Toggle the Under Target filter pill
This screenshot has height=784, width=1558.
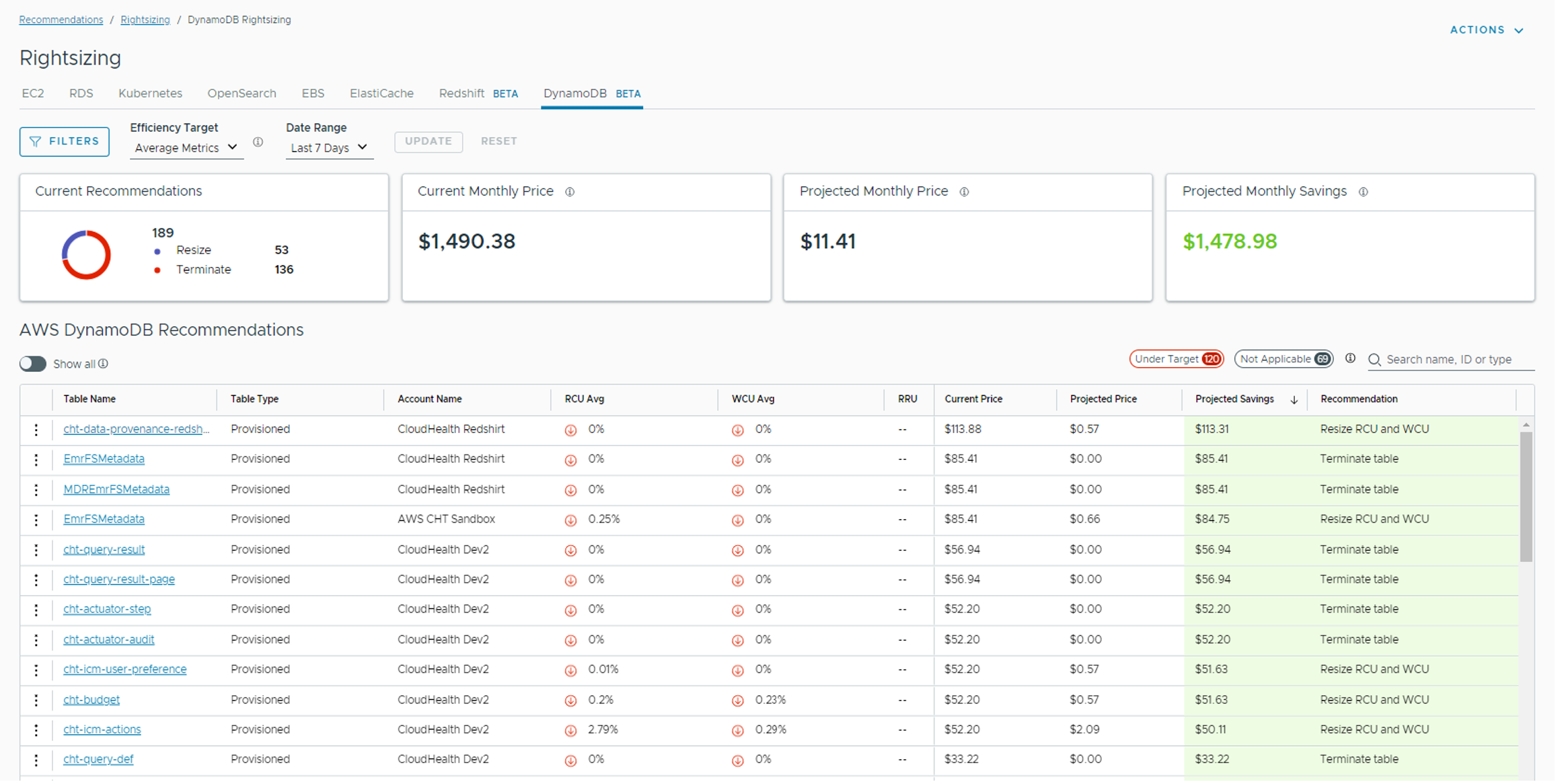pyautogui.click(x=1176, y=359)
